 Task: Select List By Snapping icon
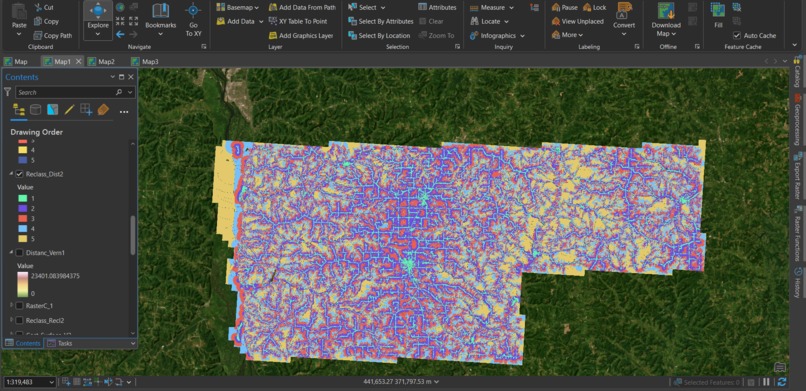(86, 109)
